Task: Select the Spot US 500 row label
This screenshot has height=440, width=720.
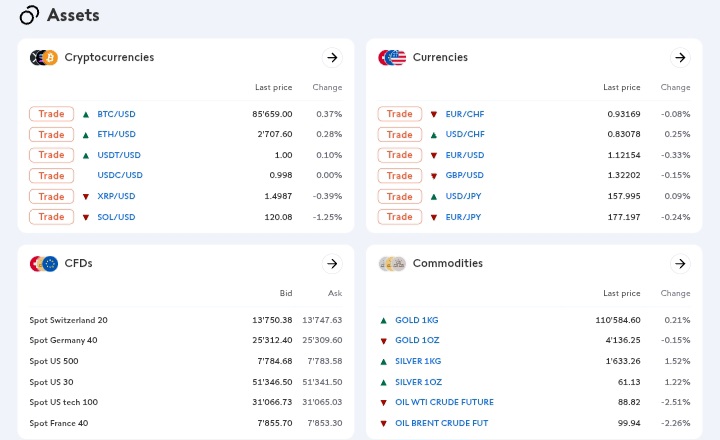Action: 54,361
